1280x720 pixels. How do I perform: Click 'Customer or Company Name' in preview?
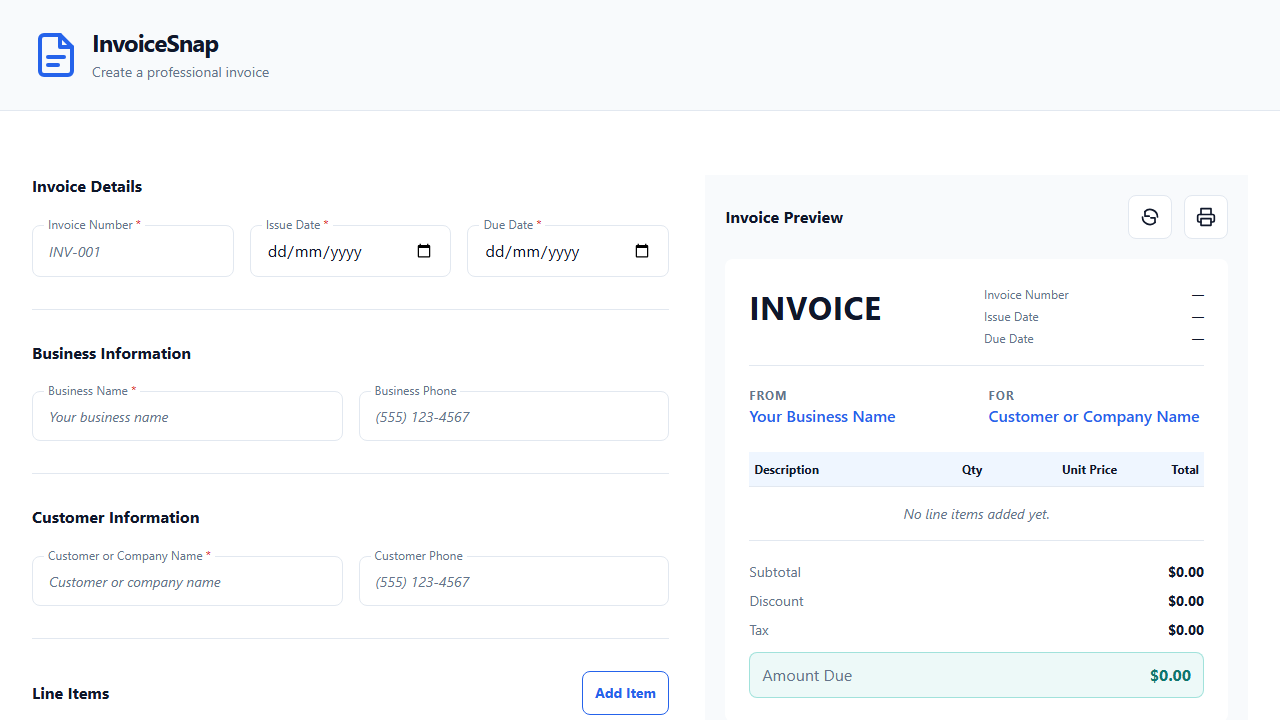(1094, 417)
